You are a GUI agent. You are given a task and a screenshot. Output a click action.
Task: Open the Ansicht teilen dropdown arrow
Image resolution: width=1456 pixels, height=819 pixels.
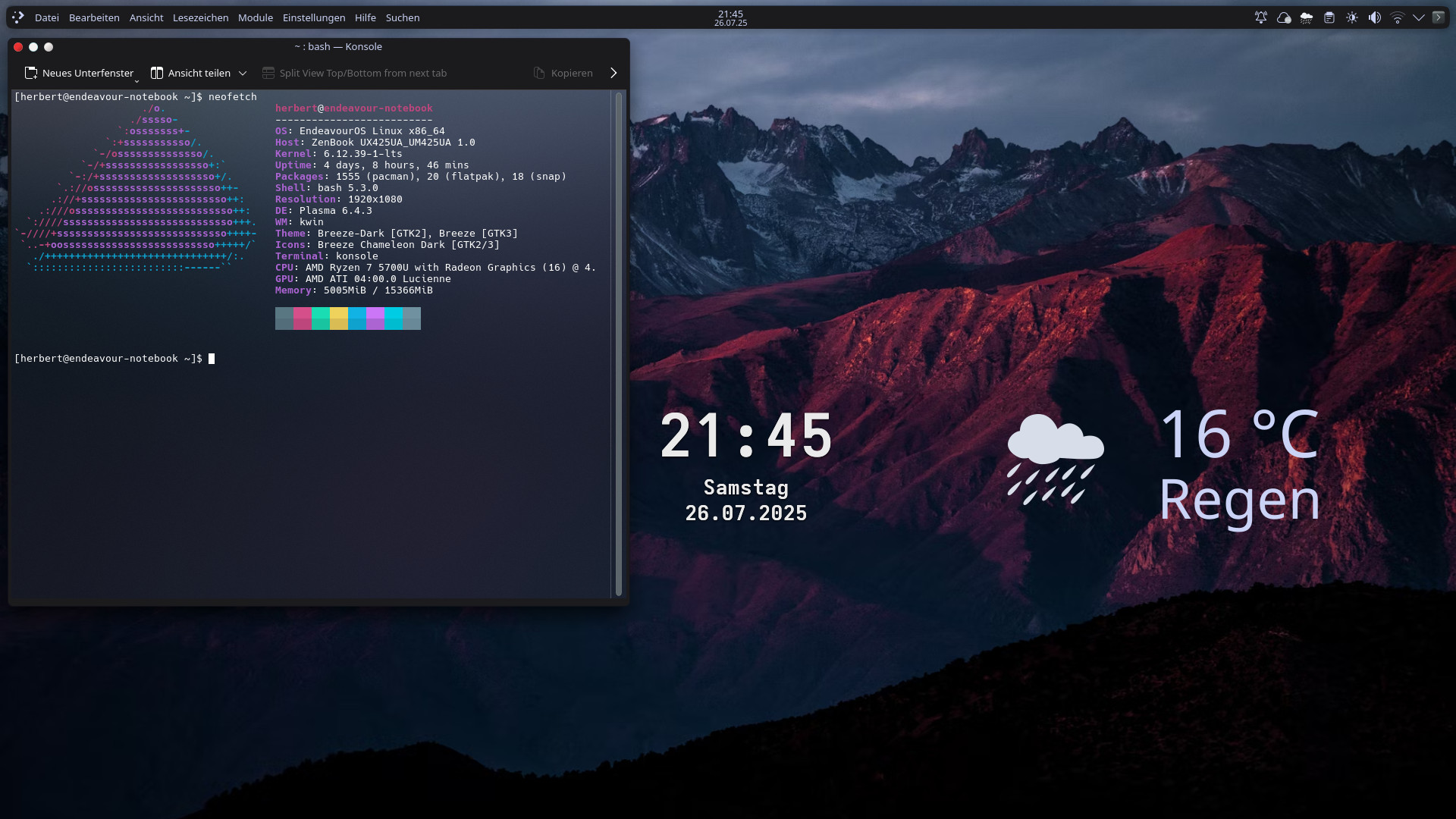(243, 73)
